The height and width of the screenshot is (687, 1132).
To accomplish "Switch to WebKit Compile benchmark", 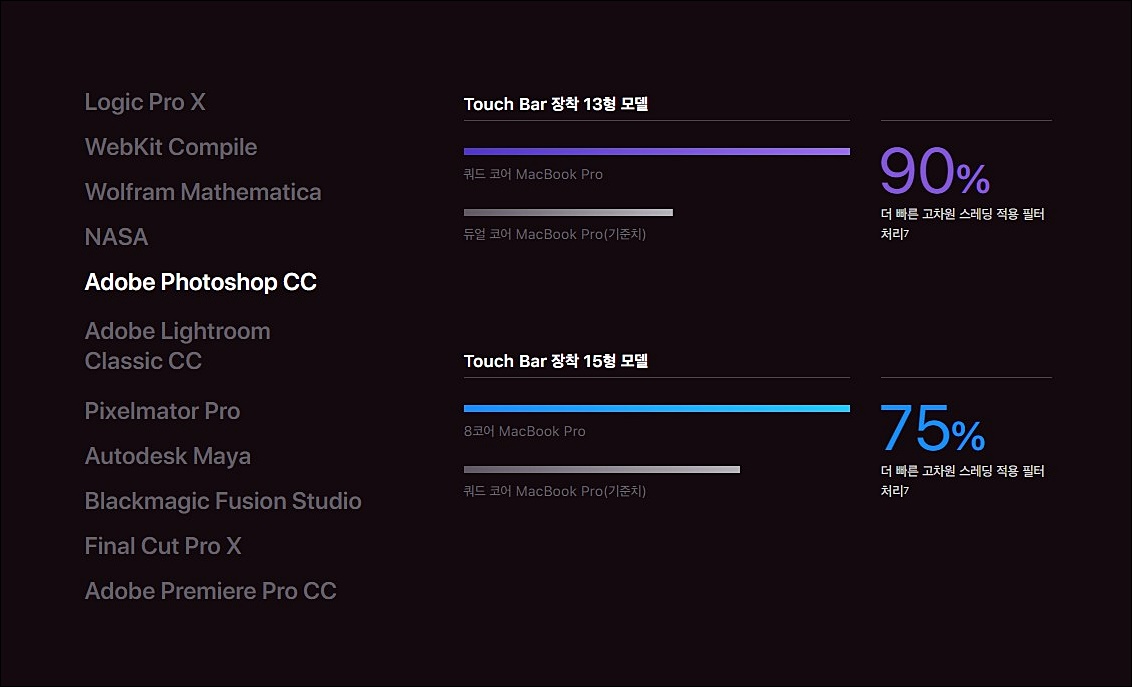I will click(x=171, y=146).
